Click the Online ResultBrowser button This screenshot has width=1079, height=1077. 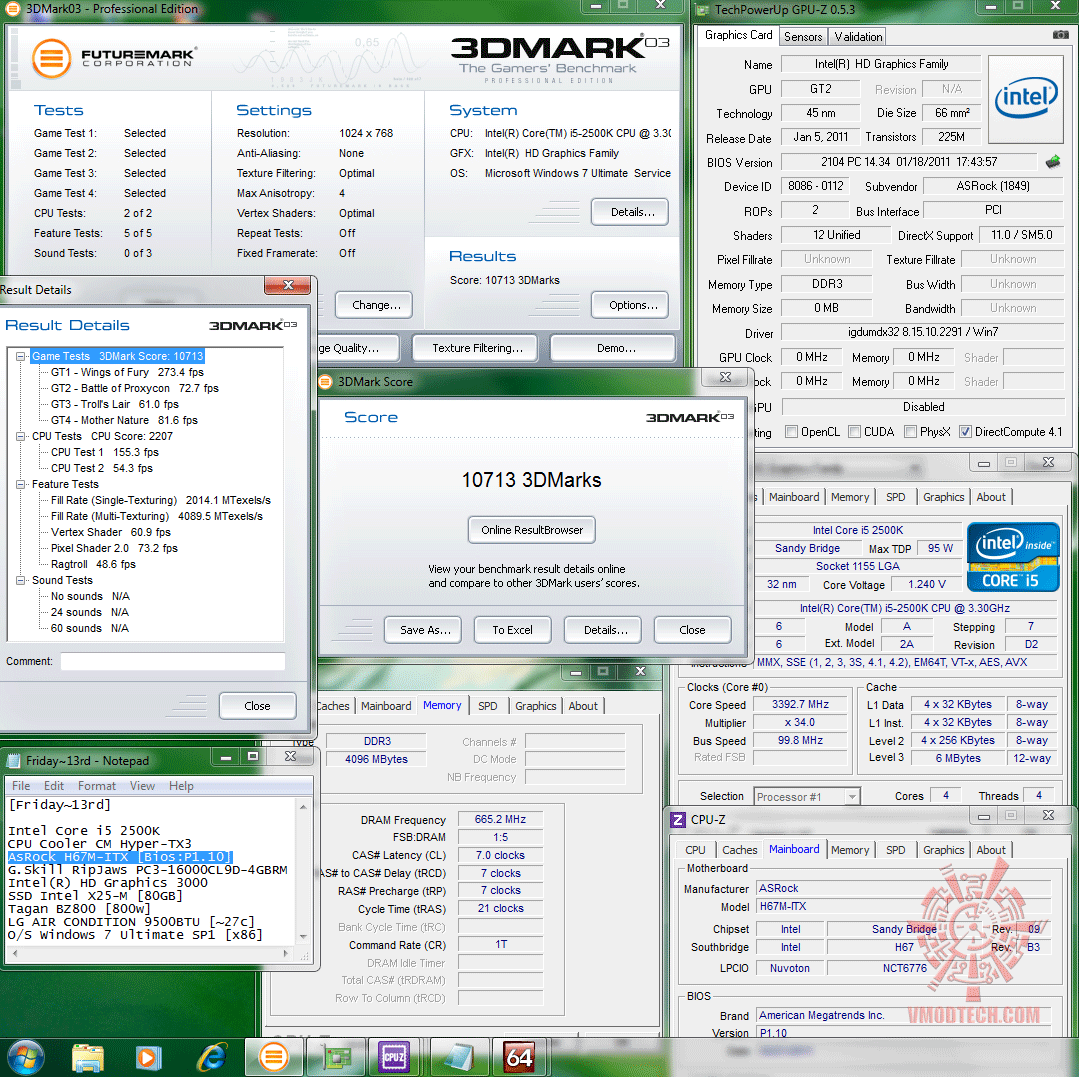point(532,530)
